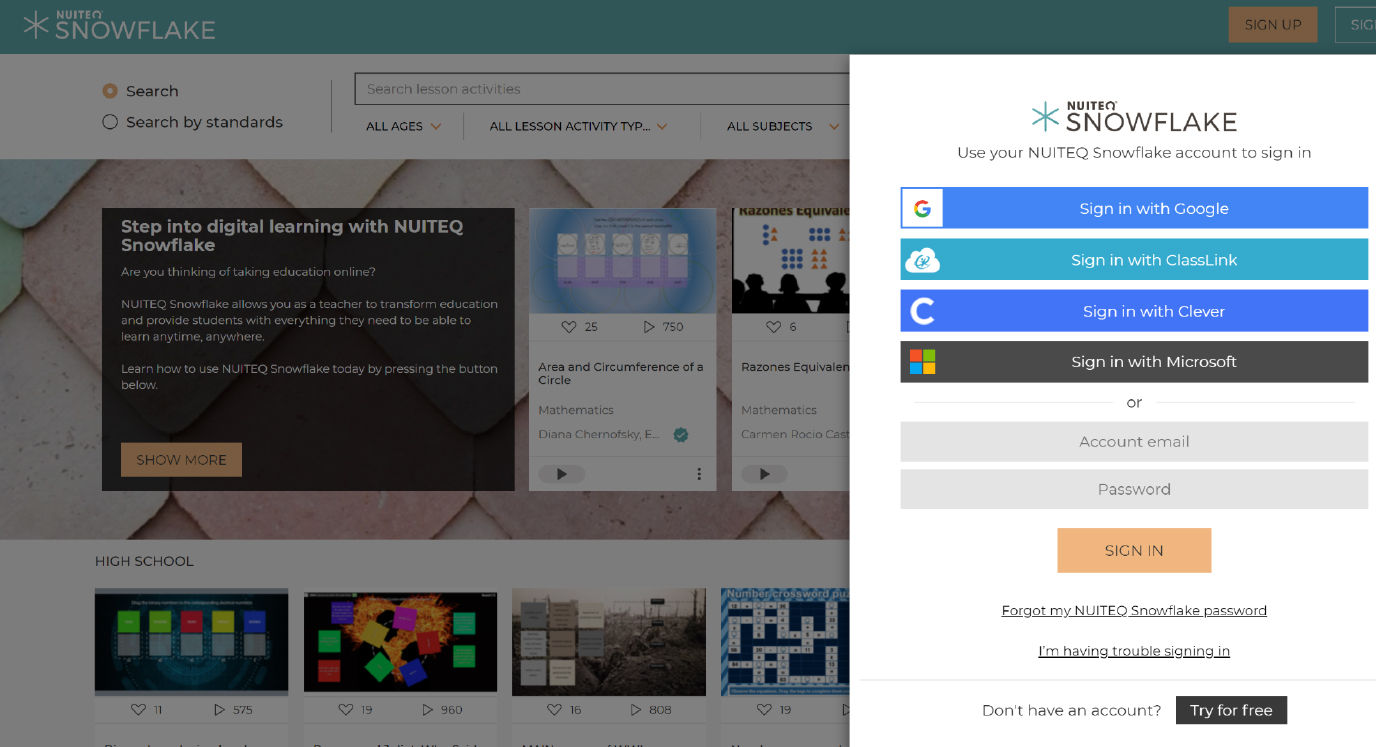Open options menu for Area and Circumference card
Screen dimensions: 1376x747
(x=699, y=474)
